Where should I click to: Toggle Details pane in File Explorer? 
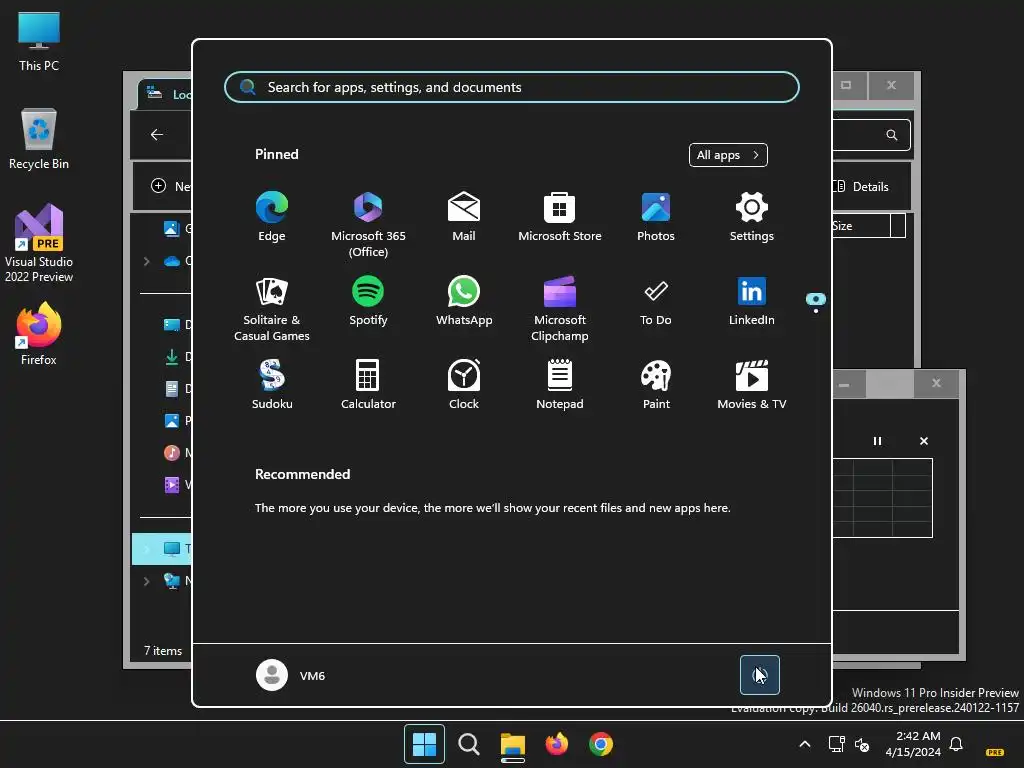[x=861, y=187]
